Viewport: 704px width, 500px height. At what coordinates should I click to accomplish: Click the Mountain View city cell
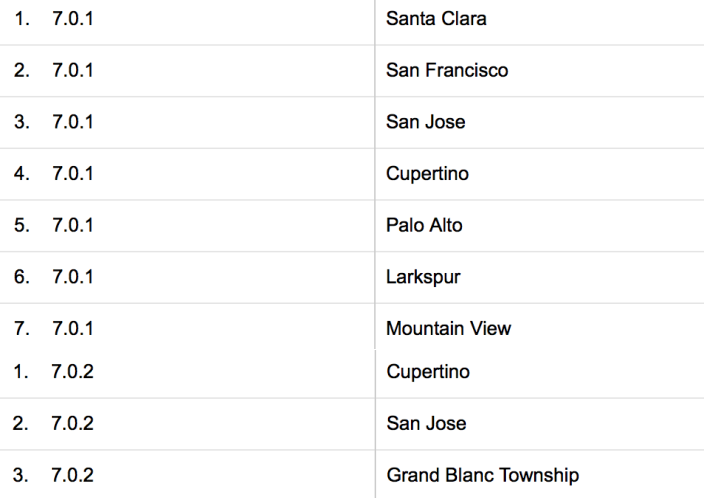pyautogui.click(x=448, y=328)
